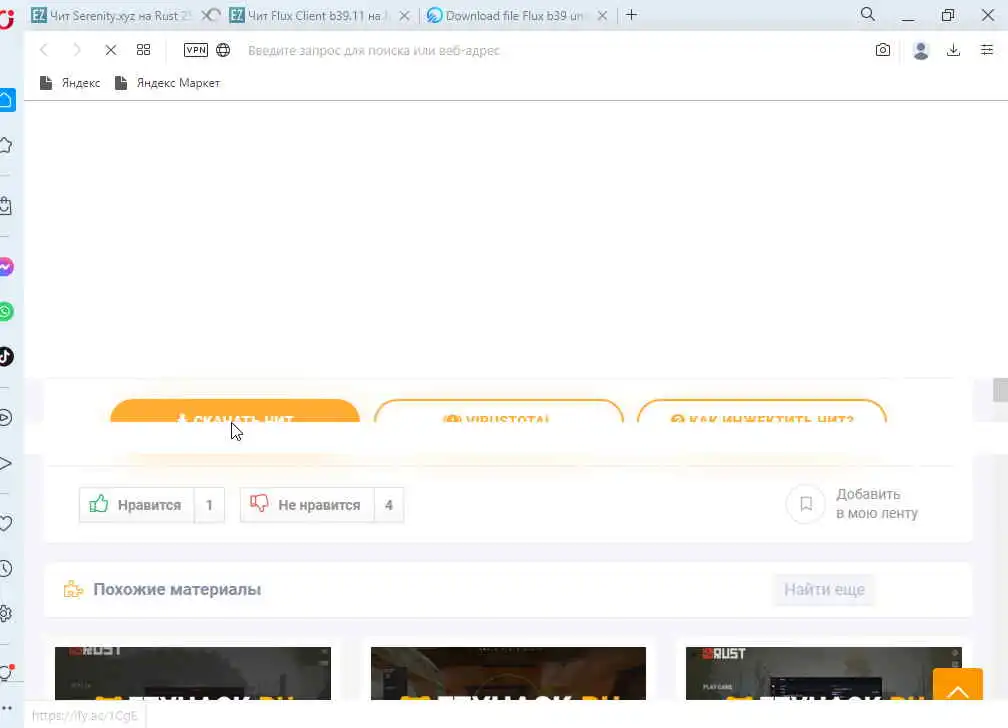Switch to the Чит Flux Client b39.11 tab
Screen dimensions: 1008x728
[315, 15]
